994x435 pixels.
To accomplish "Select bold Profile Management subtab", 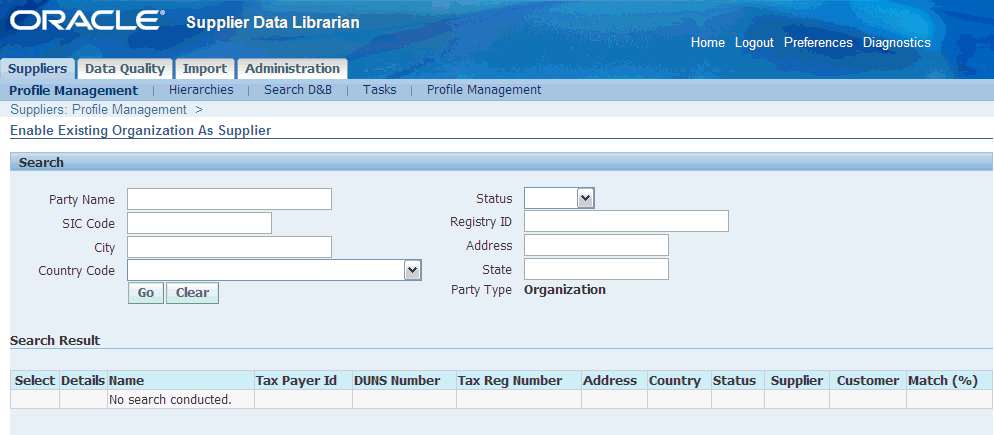I will (x=74, y=90).
